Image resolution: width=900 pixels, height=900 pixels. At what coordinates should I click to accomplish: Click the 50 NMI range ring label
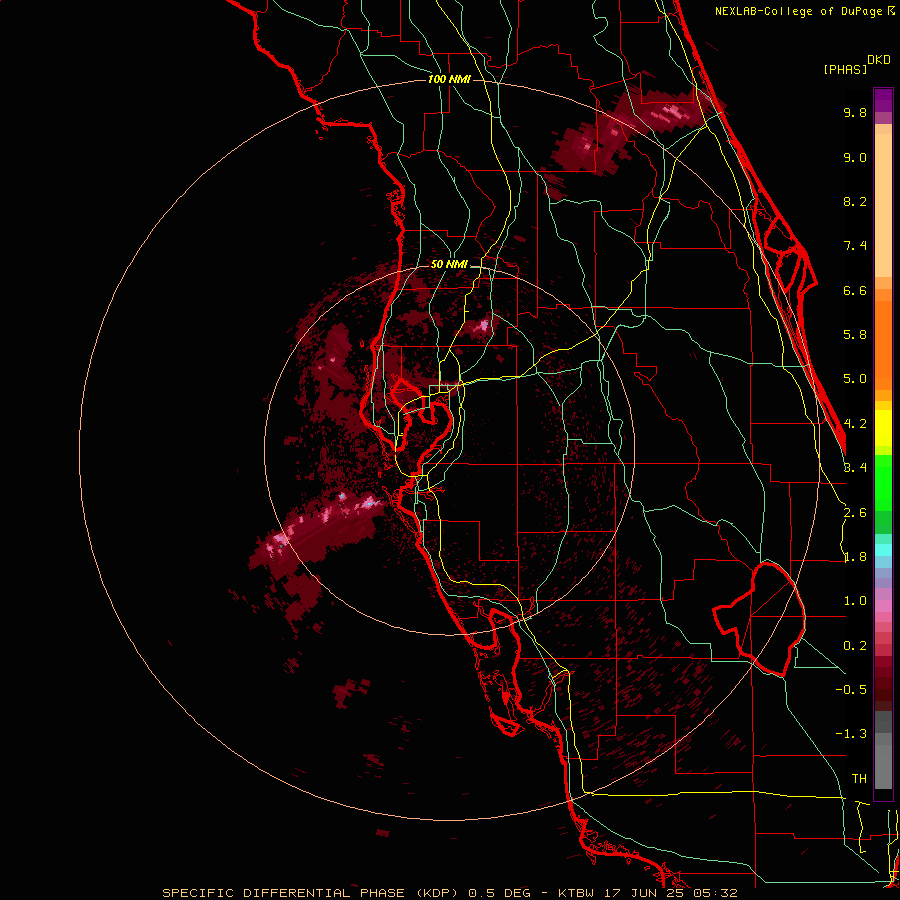449,264
